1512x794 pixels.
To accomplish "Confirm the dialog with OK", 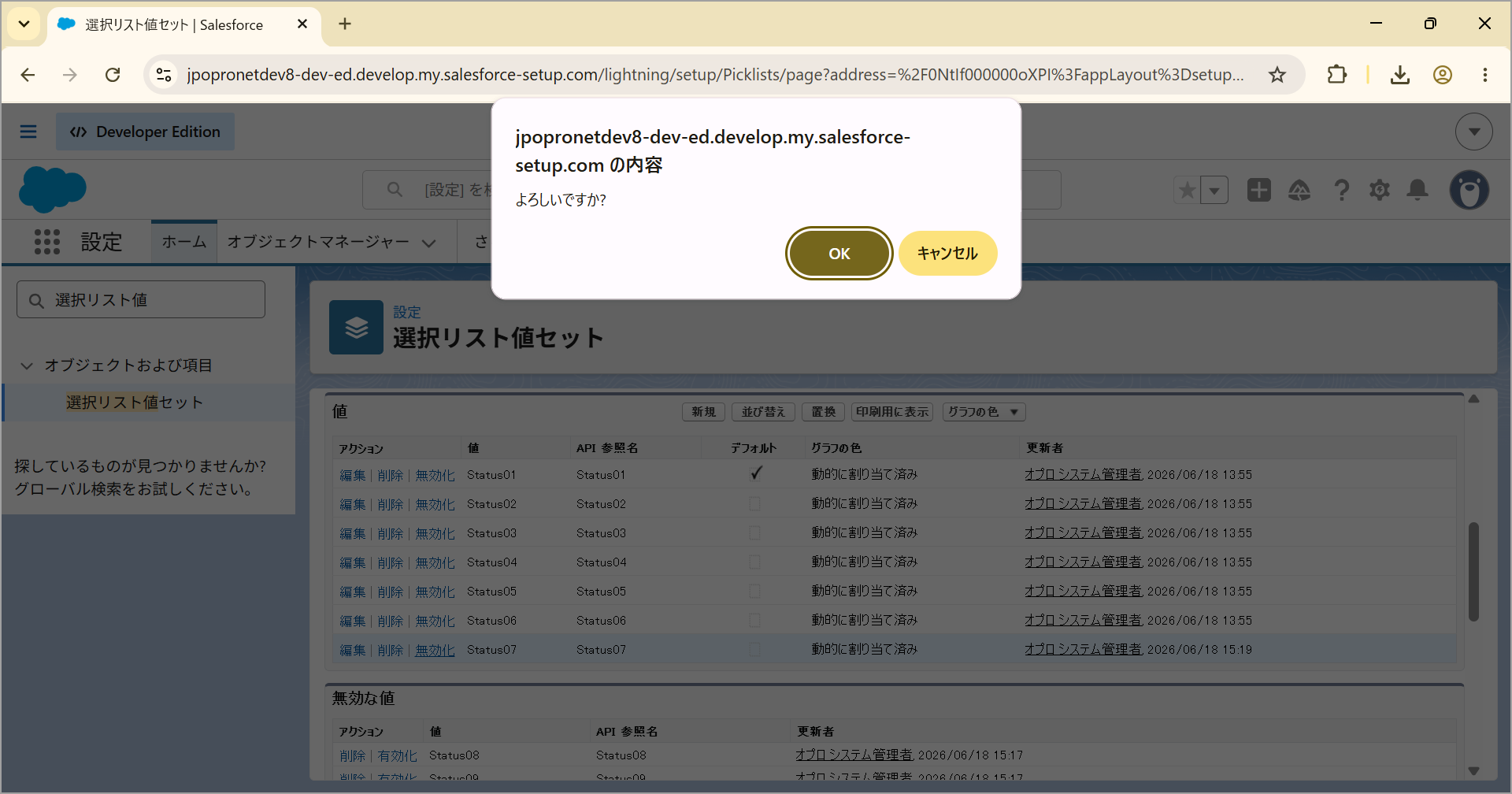I will pyautogui.click(x=839, y=253).
